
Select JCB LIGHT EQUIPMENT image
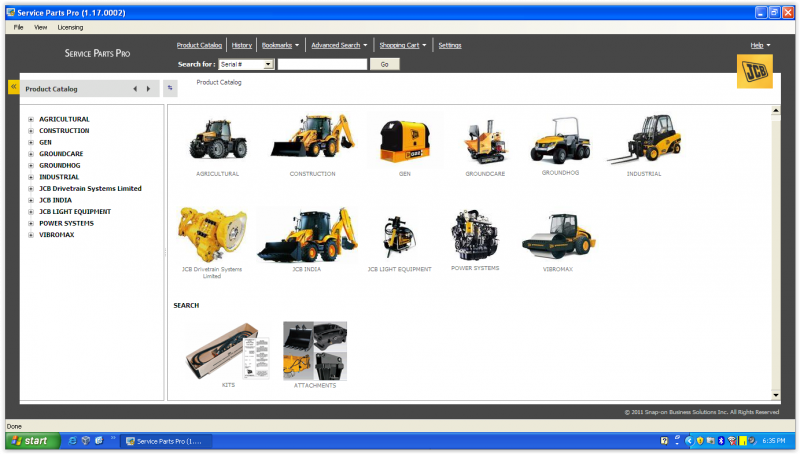[399, 237]
